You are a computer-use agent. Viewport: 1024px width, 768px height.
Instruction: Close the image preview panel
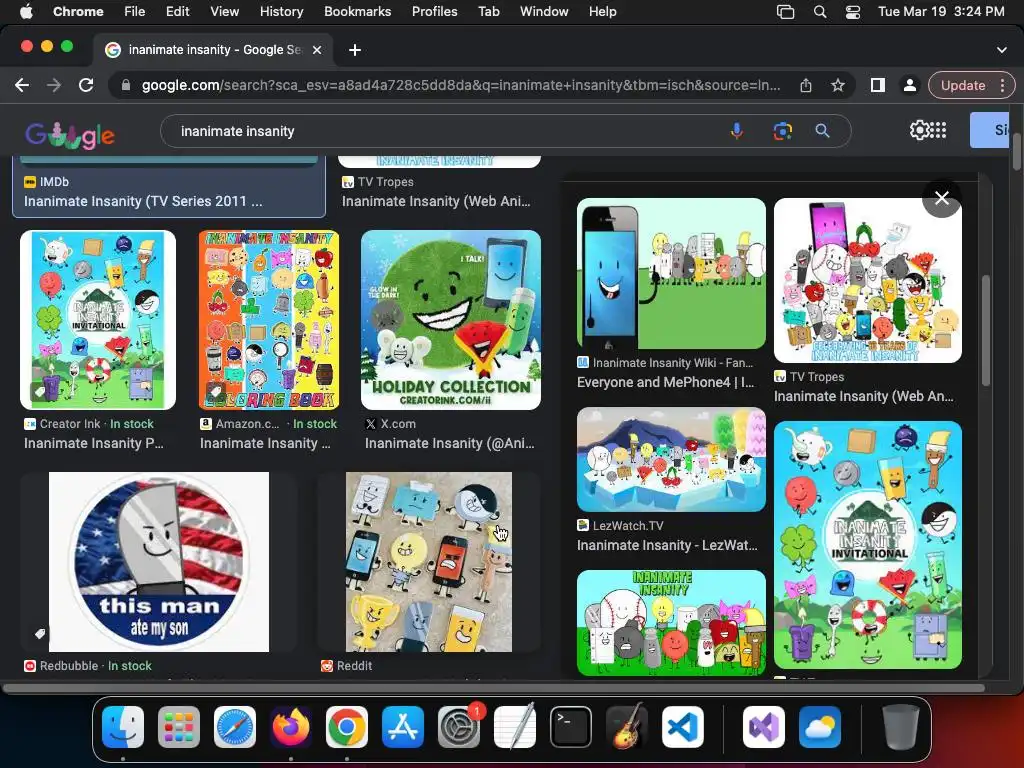coord(942,198)
